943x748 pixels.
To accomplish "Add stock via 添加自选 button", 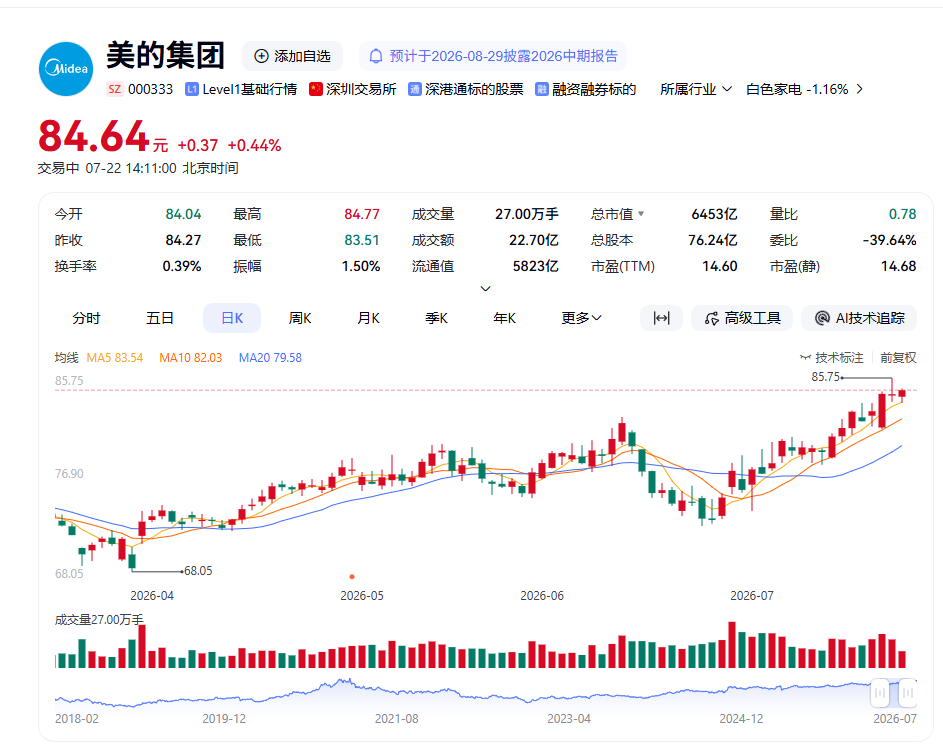I will [x=293, y=56].
